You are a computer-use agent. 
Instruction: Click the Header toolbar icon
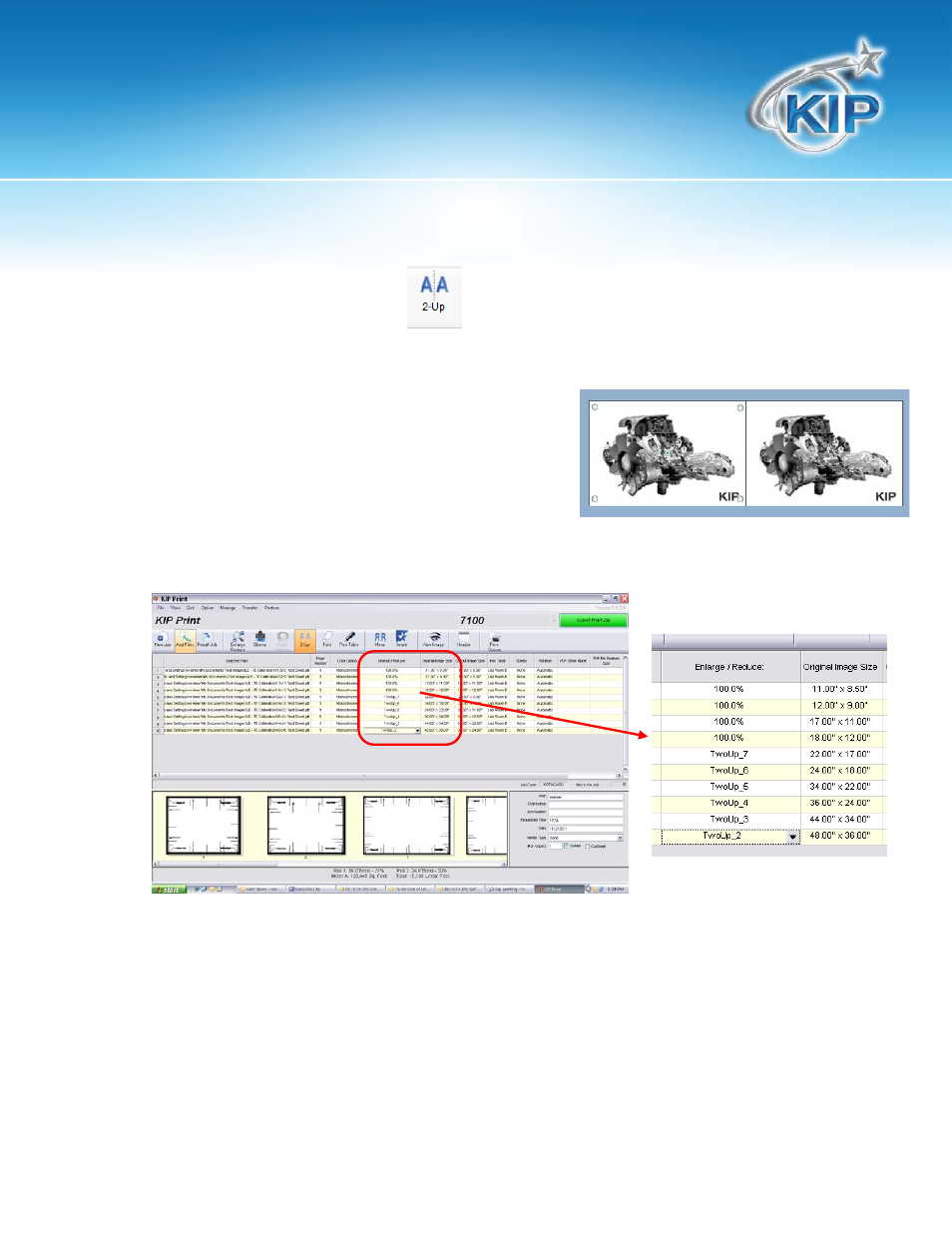click(464, 640)
